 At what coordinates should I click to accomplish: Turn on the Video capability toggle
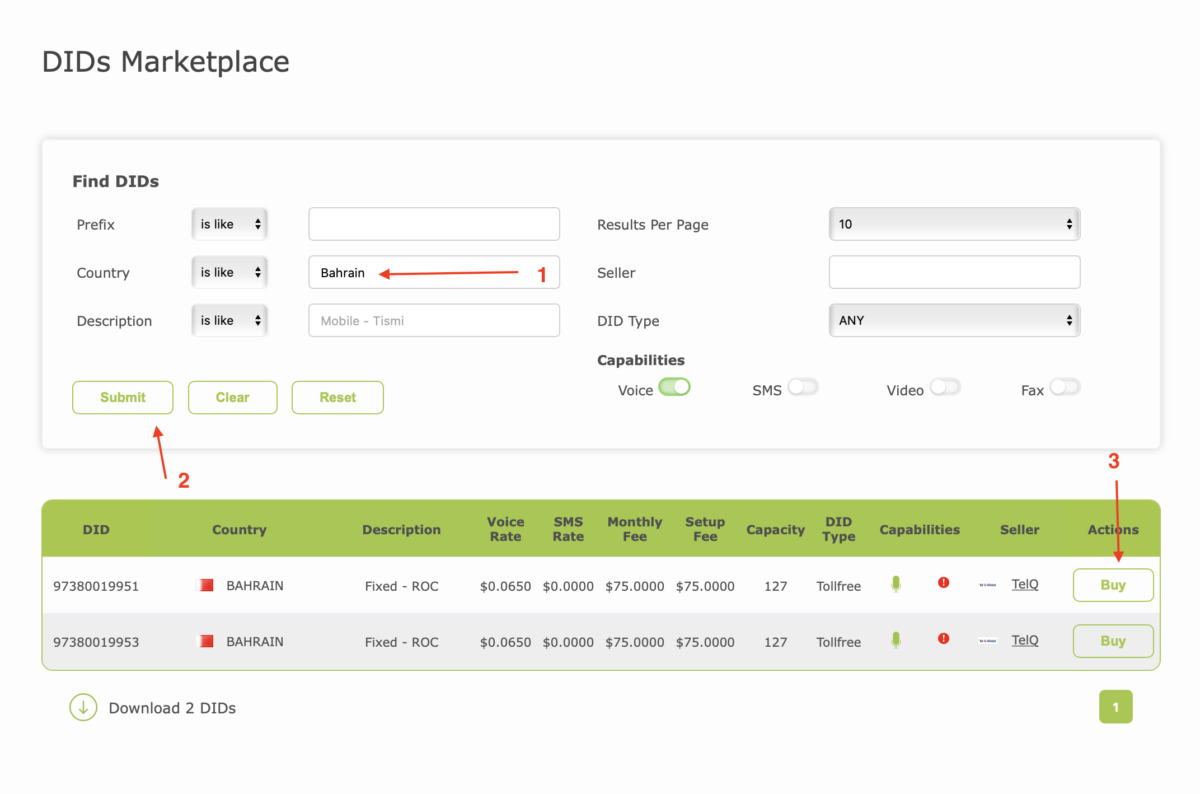(x=945, y=388)
